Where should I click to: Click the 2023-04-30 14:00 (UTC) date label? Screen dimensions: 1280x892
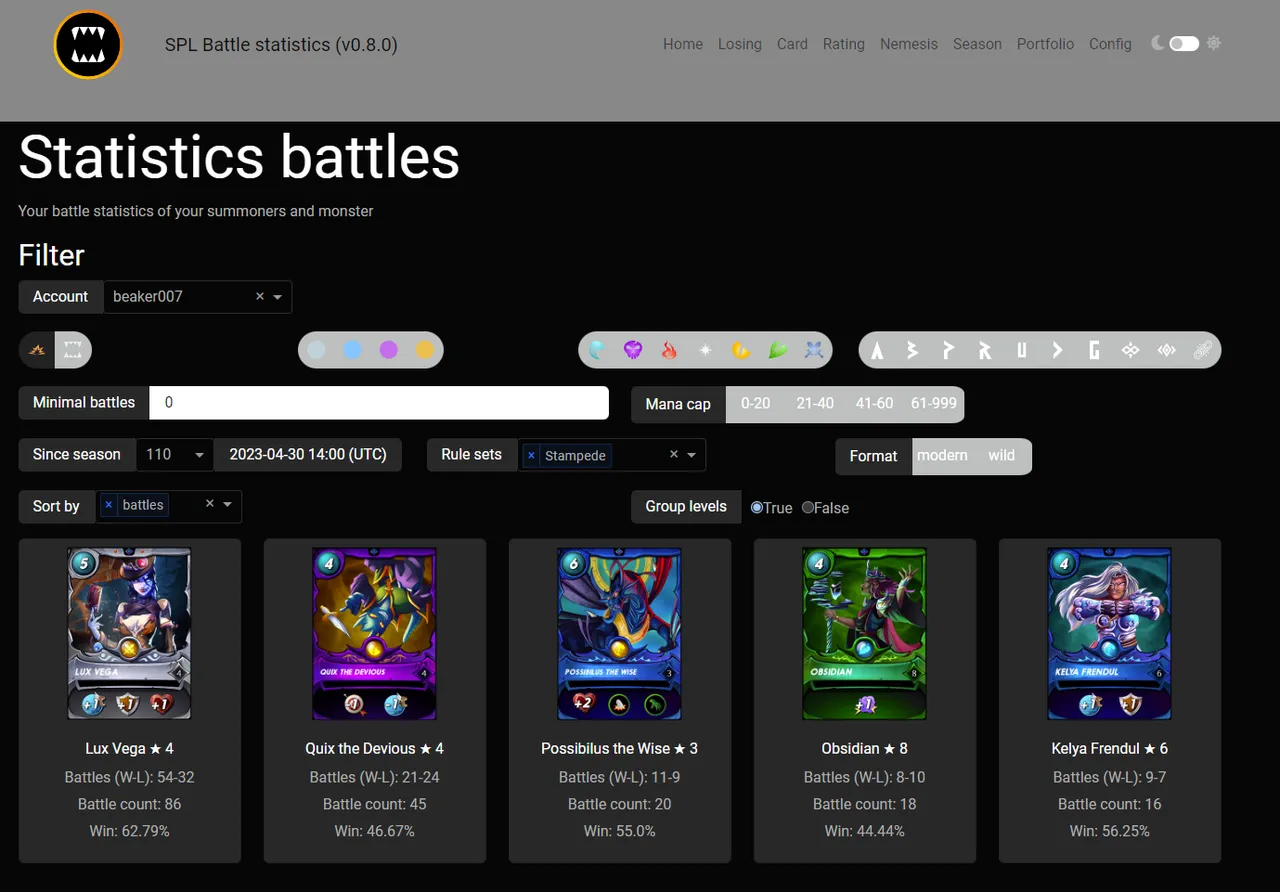(x=308, y=454)
